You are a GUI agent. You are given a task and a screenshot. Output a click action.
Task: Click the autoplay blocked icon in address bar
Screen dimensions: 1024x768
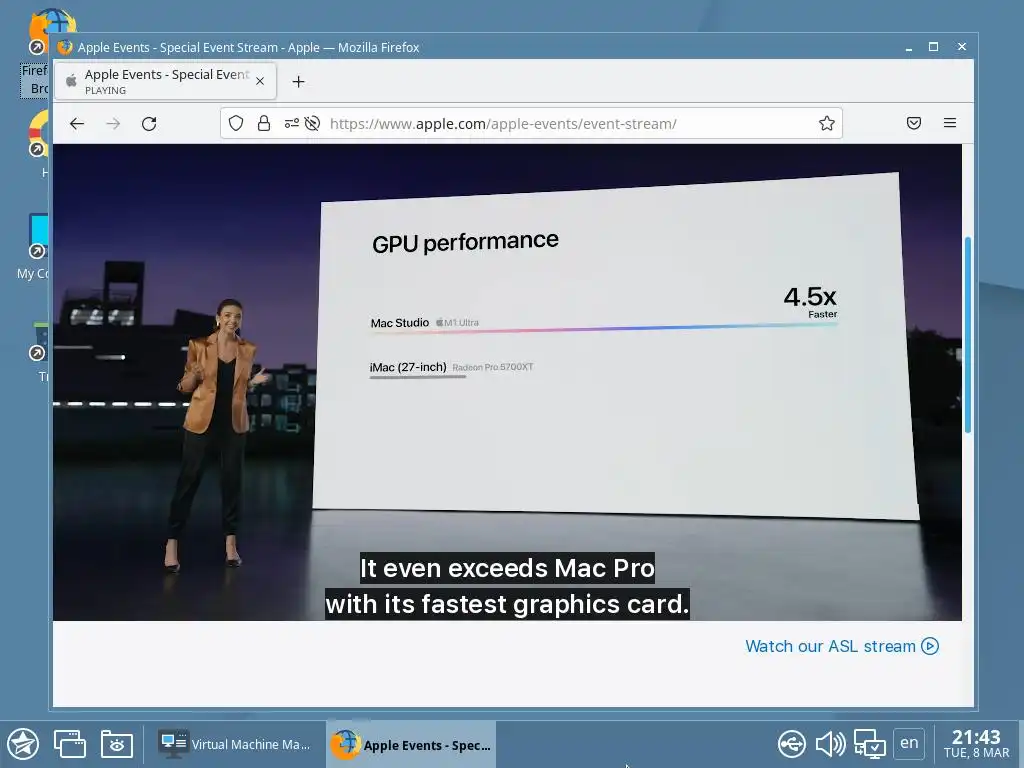tap(312, 123)
